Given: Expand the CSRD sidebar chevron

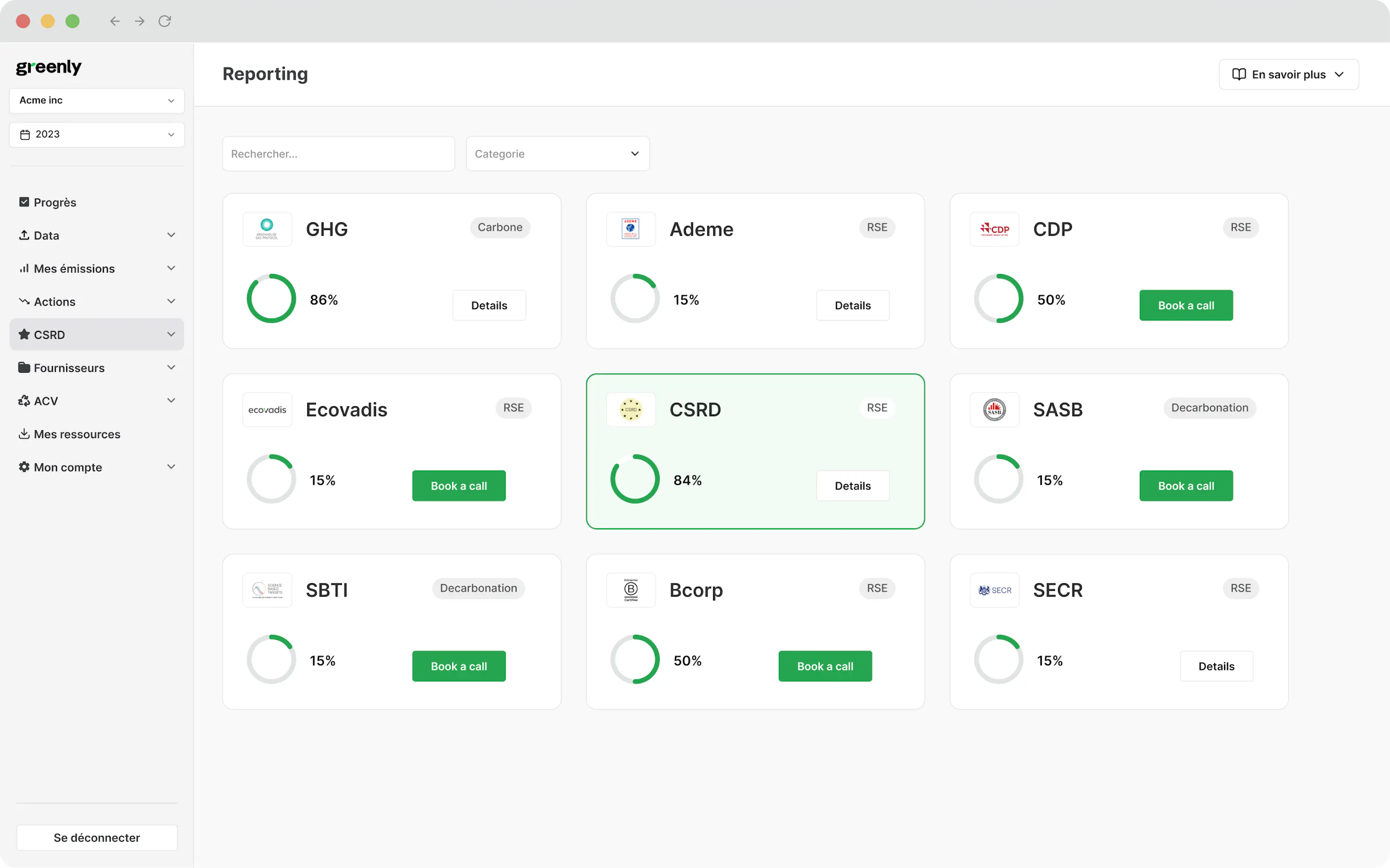Looking at the screenshot, I should tap(171, 334).
